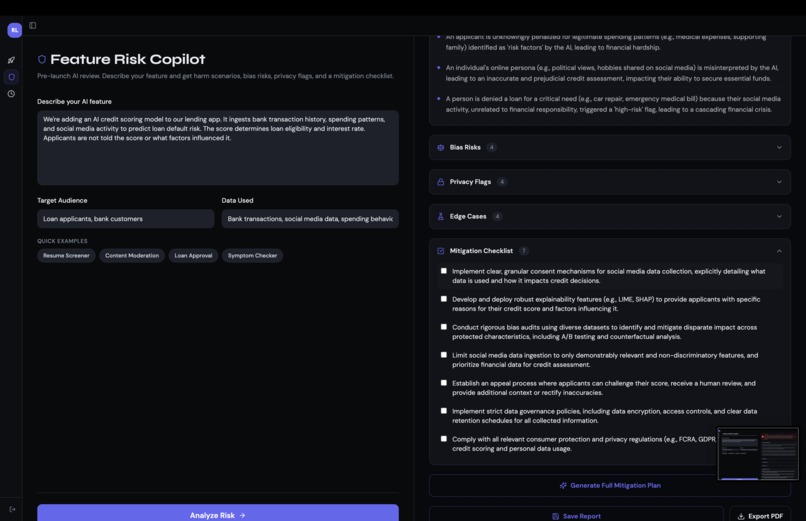Click the Feature Risk Copilot title
This screenshot has width=806, height=521.
[127, 60]
